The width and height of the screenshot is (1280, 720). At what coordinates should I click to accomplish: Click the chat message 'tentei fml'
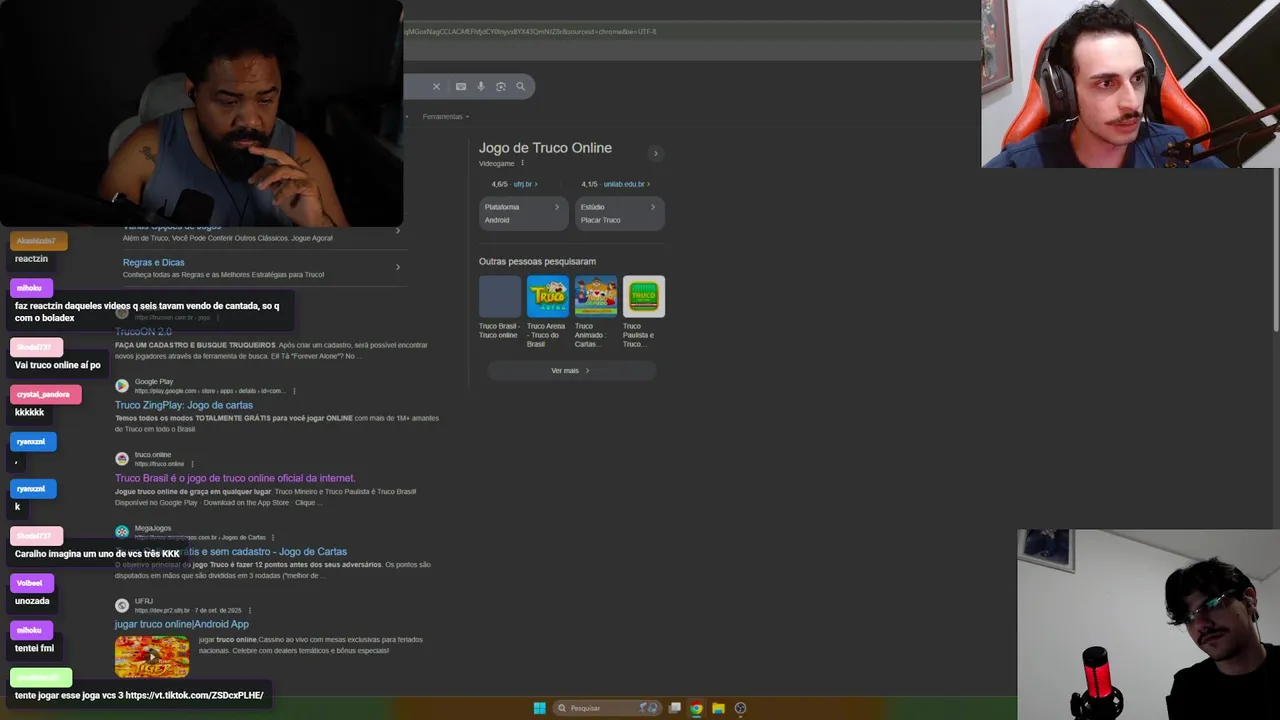pos(34,648)
